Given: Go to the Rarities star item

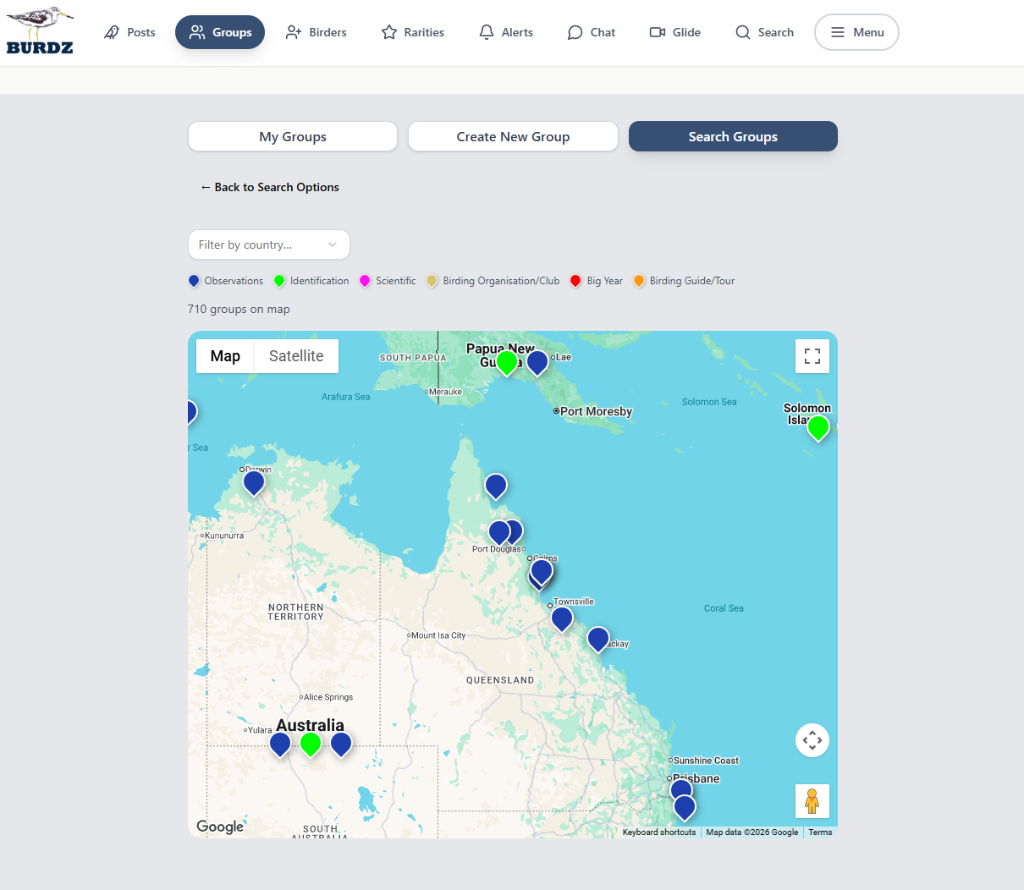Looking at the screenshot, I should (x=413, y=32).
